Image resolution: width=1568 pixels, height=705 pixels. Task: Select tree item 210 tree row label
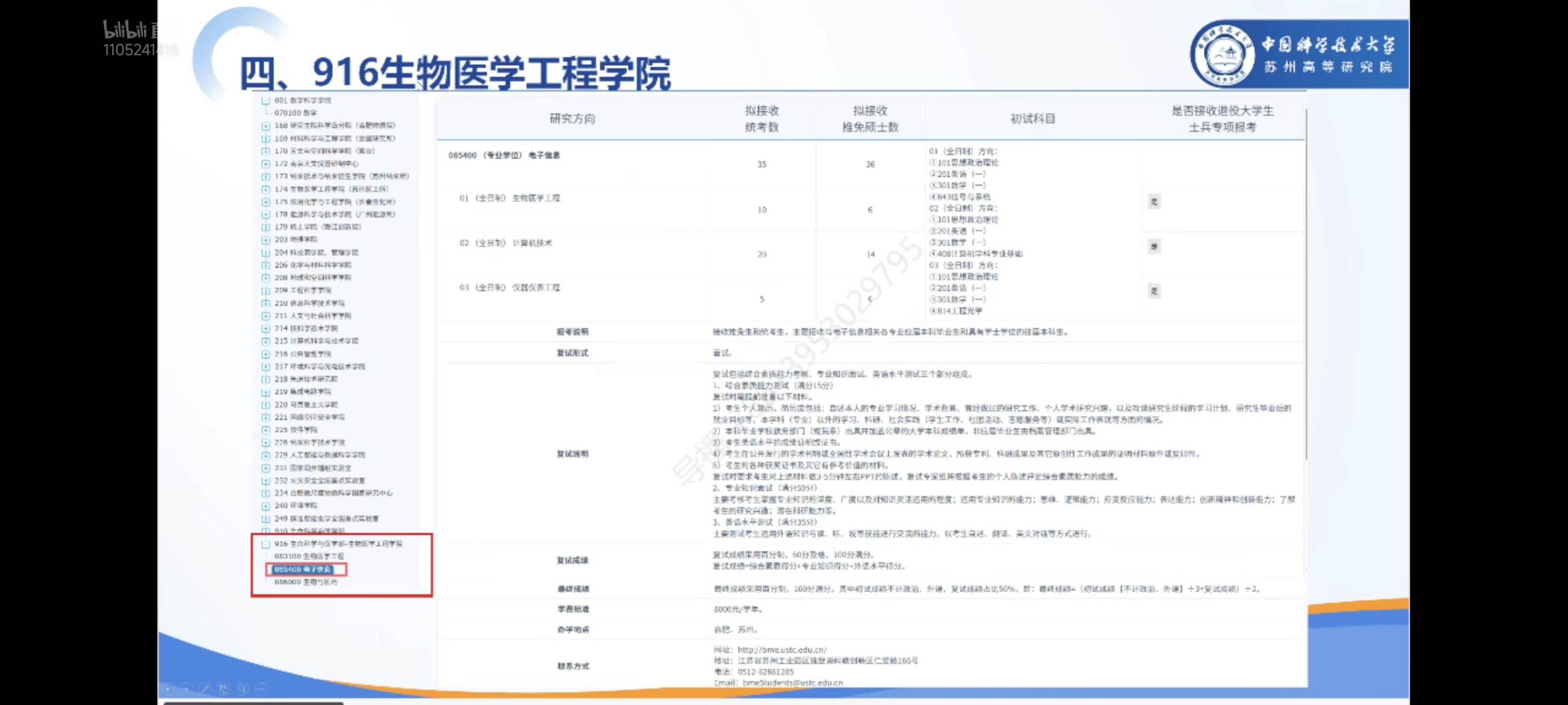[x=309, y=303]
